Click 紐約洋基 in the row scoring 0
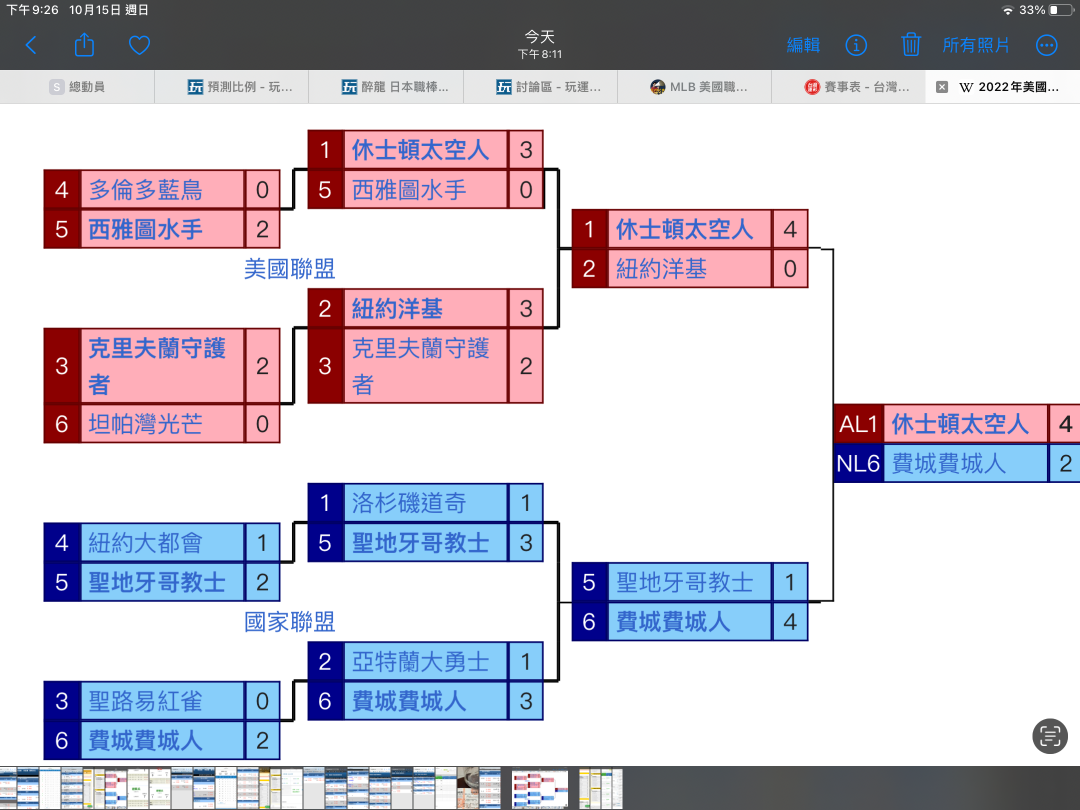 click(x=661, y=269)
